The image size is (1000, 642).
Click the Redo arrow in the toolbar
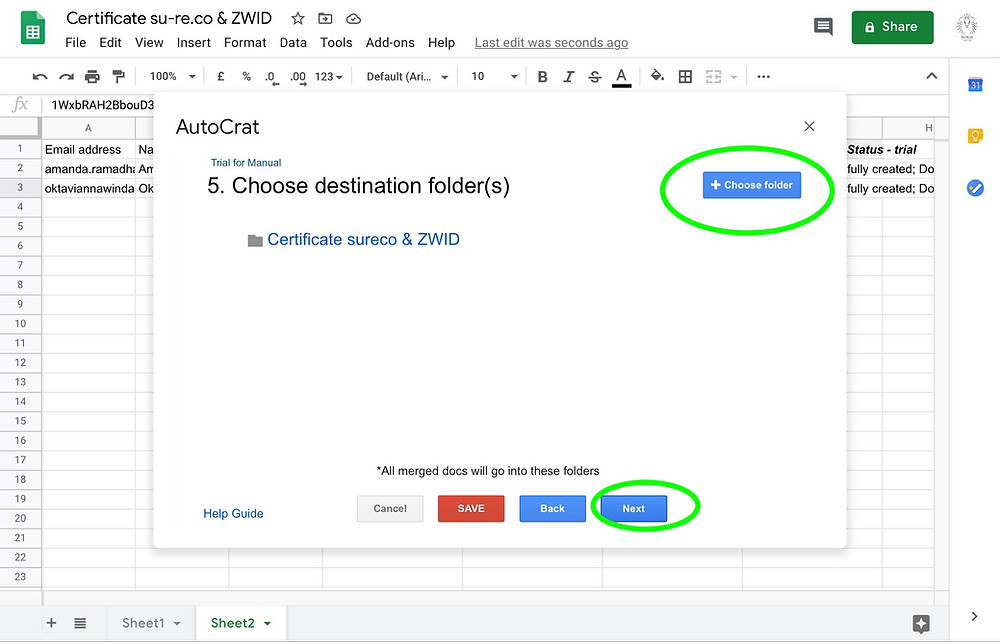coord(66,77)
